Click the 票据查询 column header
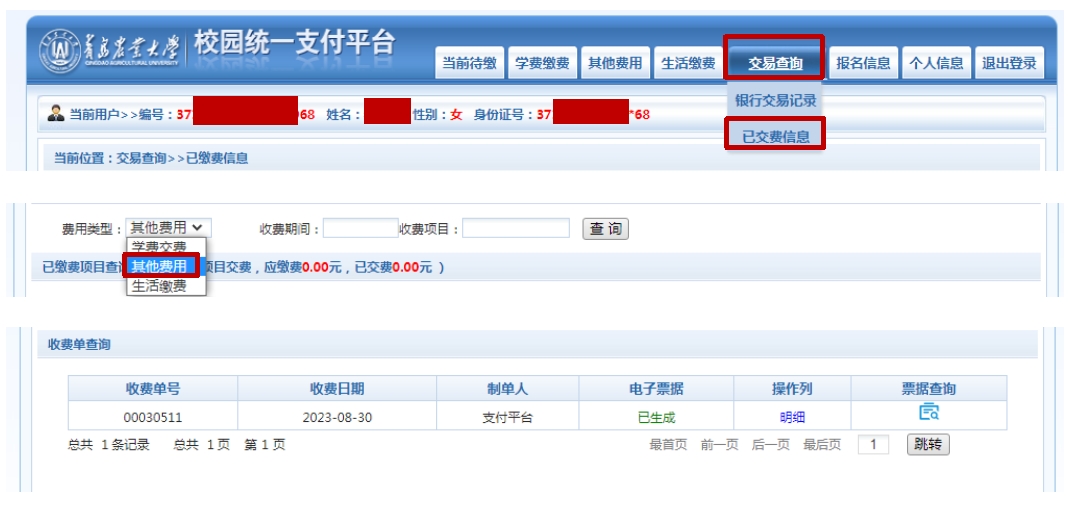Image resolution: width=1070 pixels, height=510 pixels. tap(929, 388)
